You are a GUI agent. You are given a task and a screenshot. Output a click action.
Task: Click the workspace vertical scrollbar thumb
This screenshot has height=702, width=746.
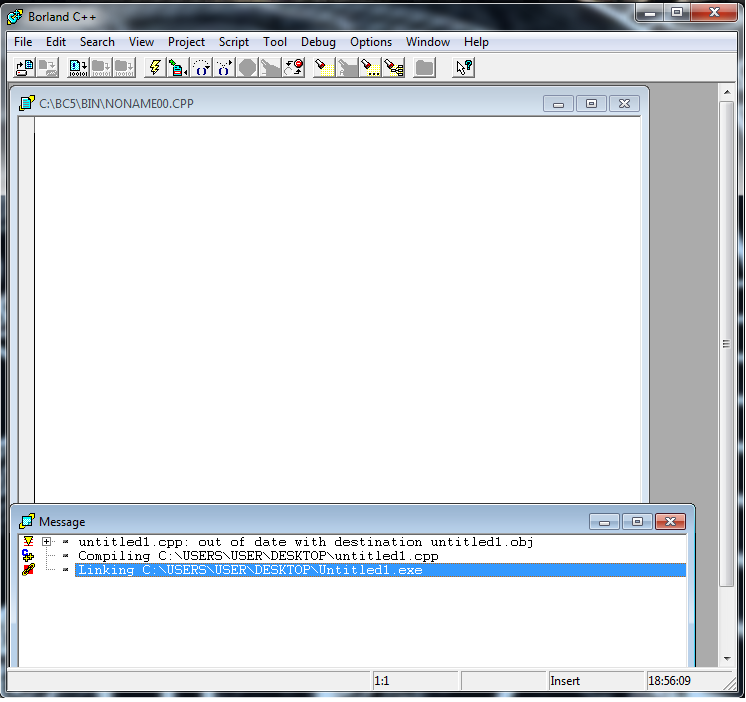pyautogui.click(x=726, y=344)
